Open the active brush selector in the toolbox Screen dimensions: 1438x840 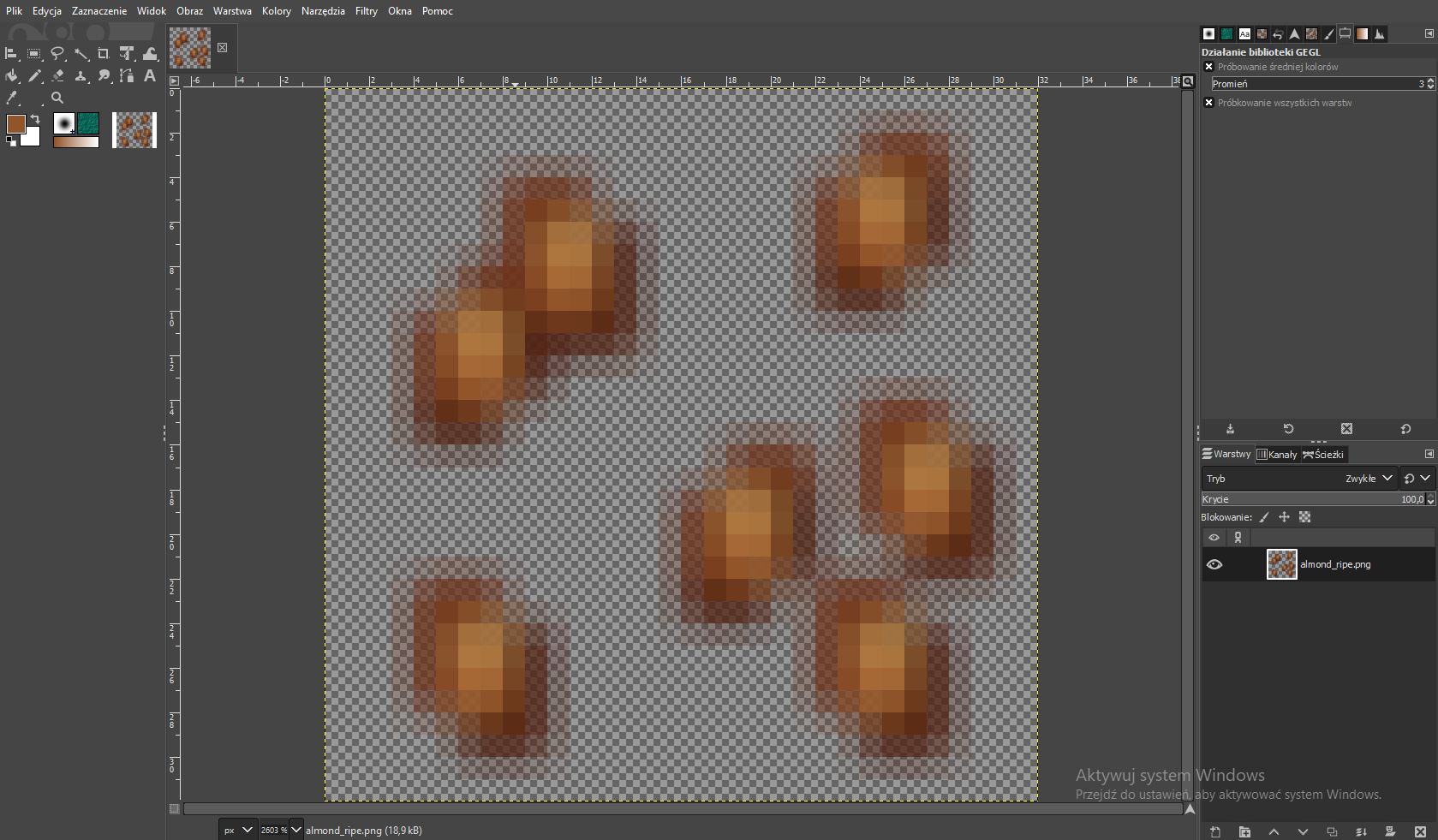pyautogui.click(x=64, y=123)
